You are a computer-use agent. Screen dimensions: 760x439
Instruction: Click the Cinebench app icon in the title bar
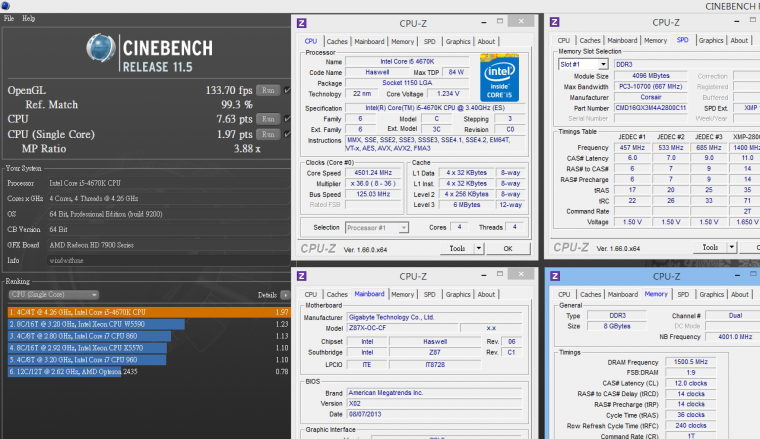(5, 6)
